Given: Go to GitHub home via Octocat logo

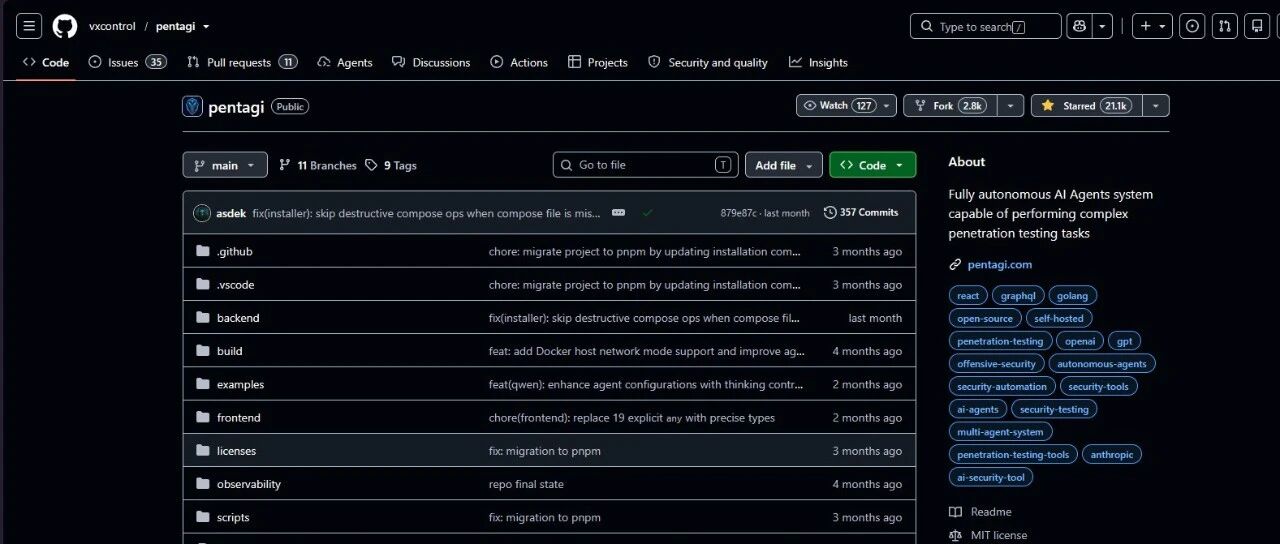Looking at the screenshot, I should [65, 26].
